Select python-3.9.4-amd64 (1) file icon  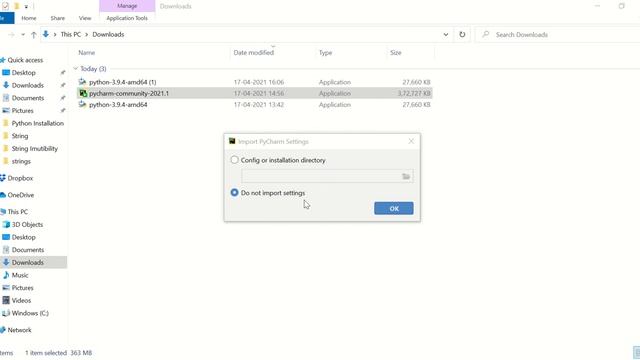(82, 82)
